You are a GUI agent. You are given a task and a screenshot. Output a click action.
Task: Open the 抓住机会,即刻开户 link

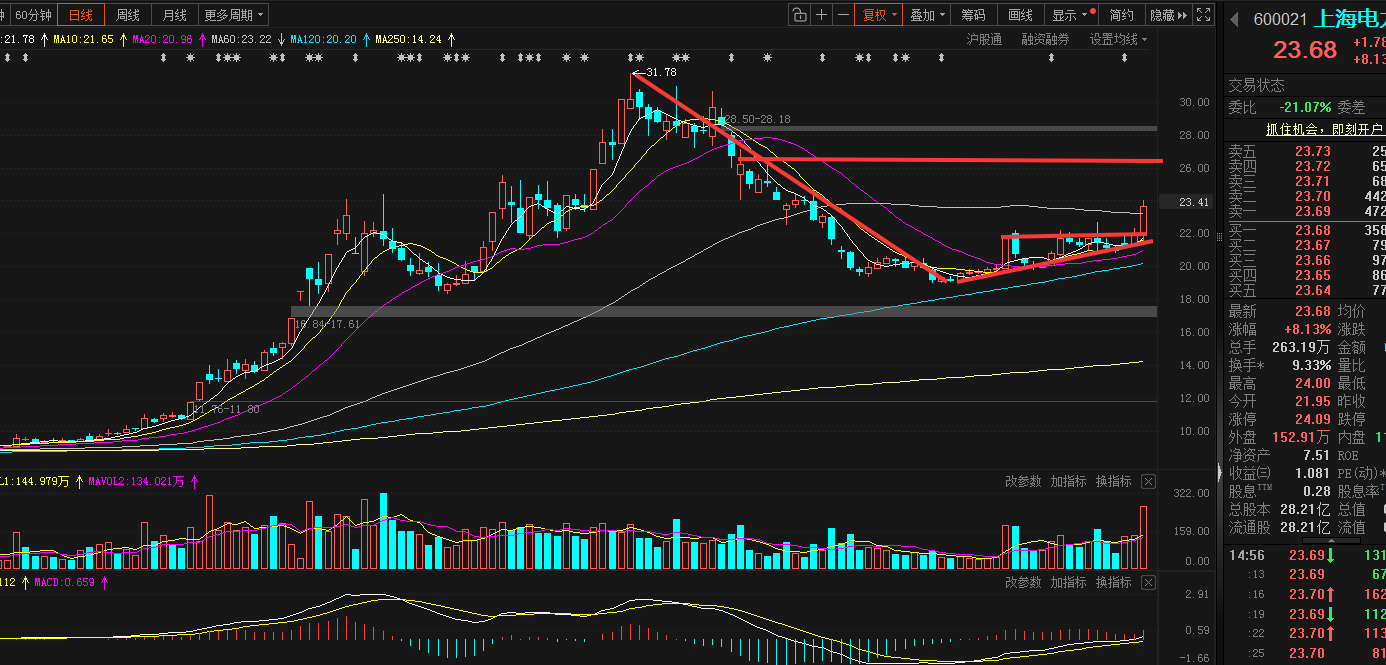click(1324, 129)
